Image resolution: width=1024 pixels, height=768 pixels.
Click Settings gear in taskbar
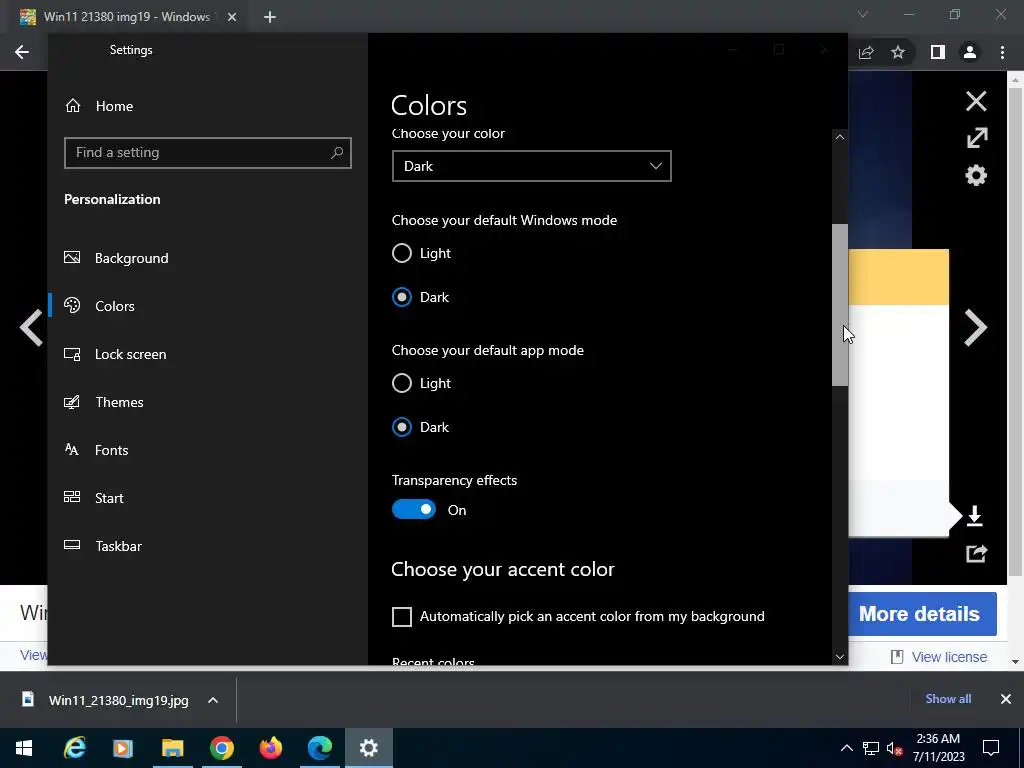[368, 748]
